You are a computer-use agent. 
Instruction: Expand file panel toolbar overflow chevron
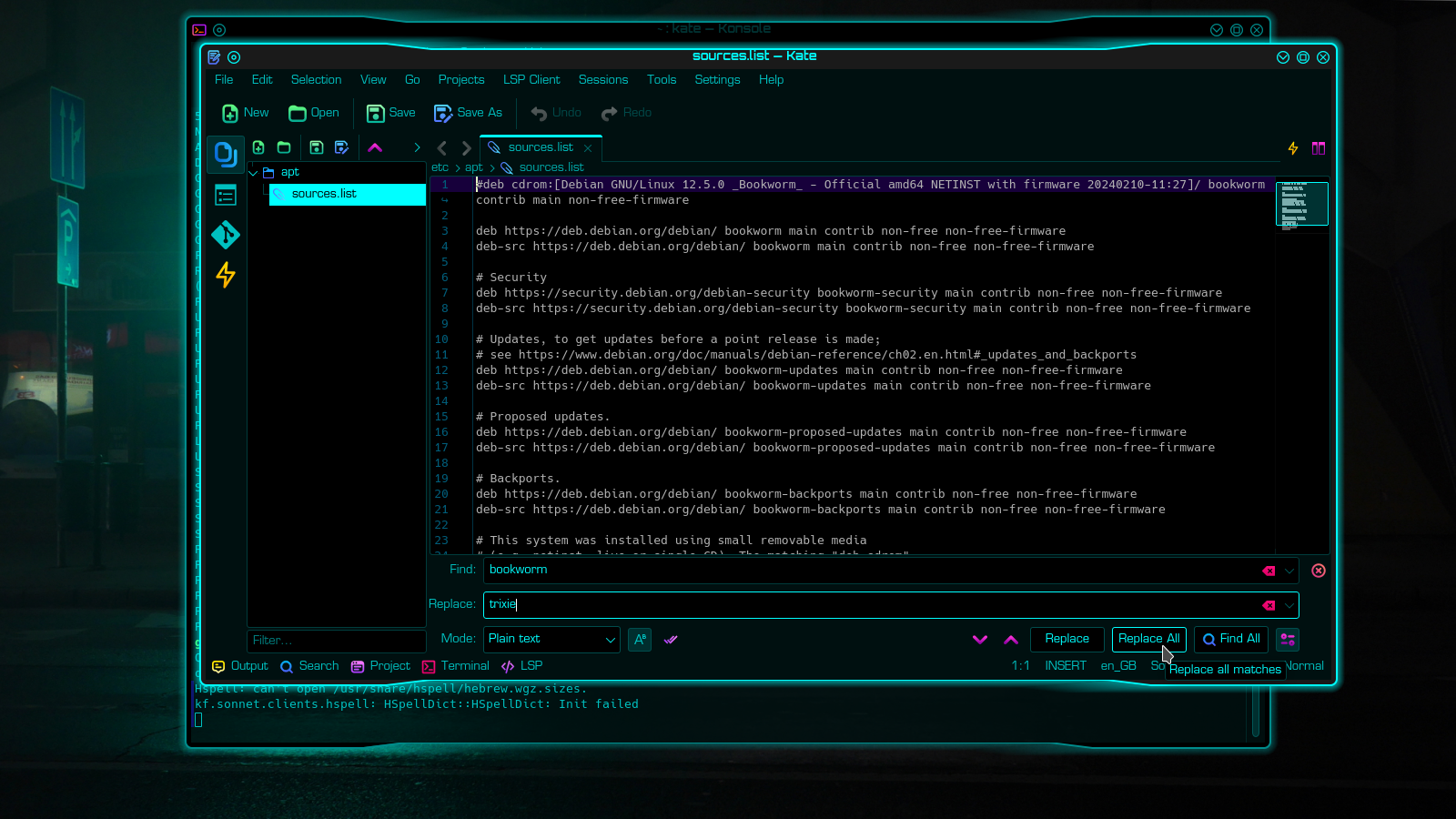pyautogui.click(x=417, y=147)
